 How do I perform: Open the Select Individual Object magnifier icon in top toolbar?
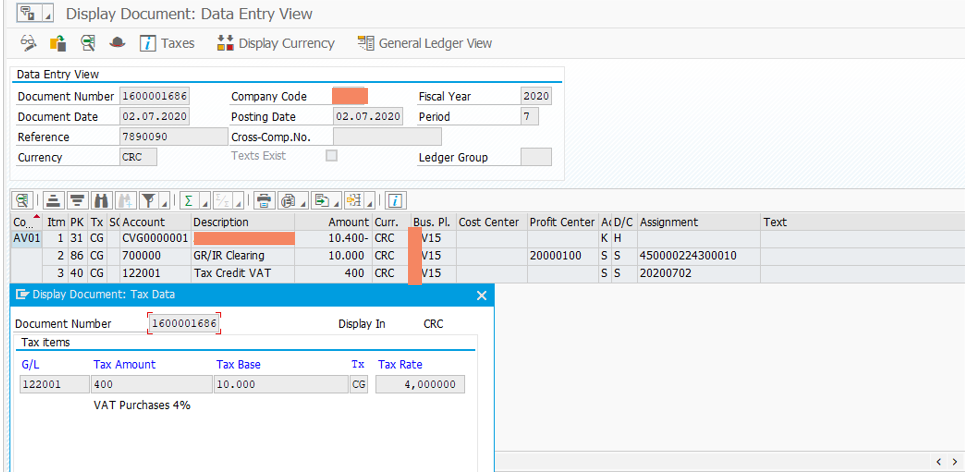(88, 43)
